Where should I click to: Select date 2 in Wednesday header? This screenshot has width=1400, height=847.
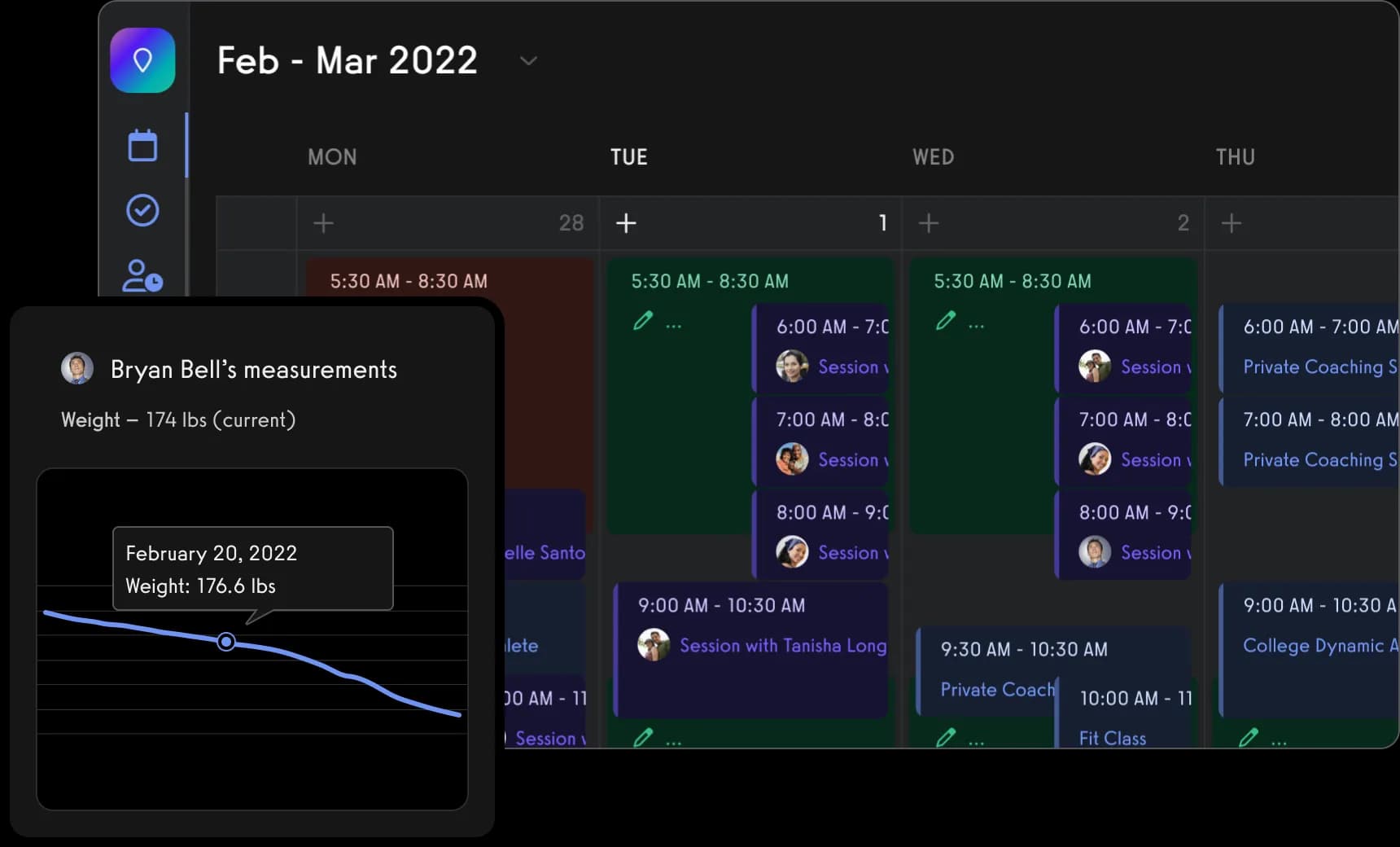pyautogui.click(x=1183, y=222)
